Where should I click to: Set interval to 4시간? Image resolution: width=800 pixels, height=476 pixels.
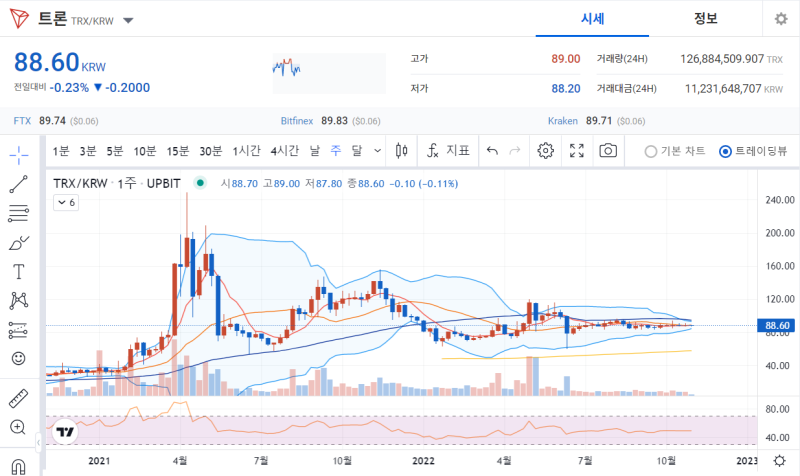click(x=285, y=151)
